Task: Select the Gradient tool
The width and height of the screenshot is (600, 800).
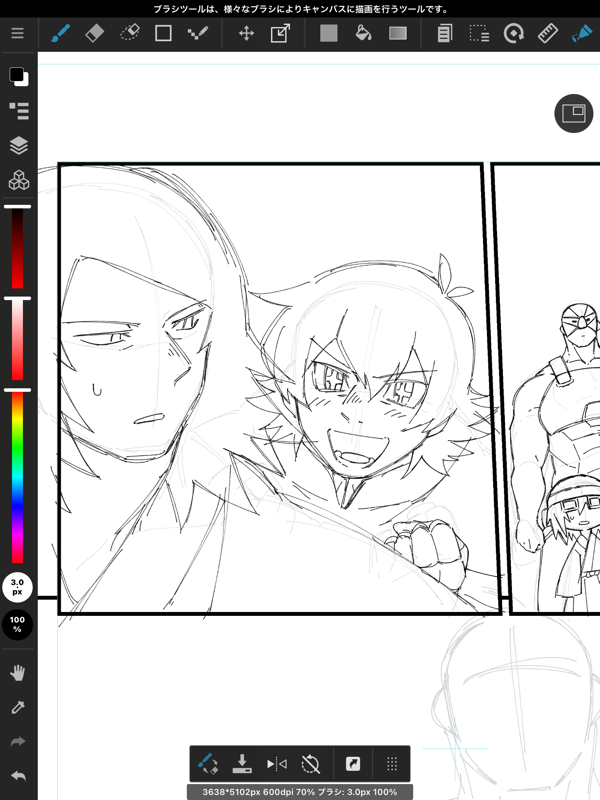Action: (x=397, y=33)
